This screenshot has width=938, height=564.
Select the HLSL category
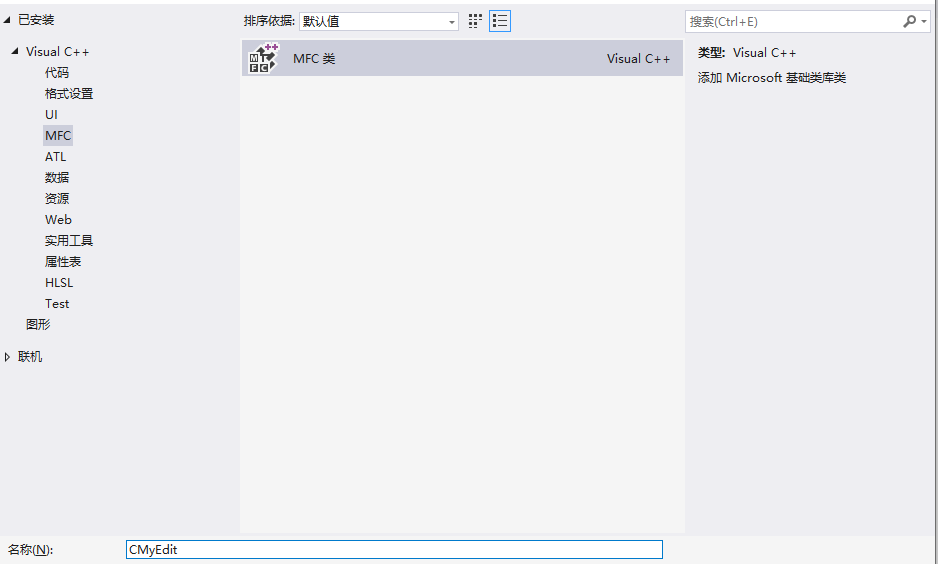tap(59, 282)
